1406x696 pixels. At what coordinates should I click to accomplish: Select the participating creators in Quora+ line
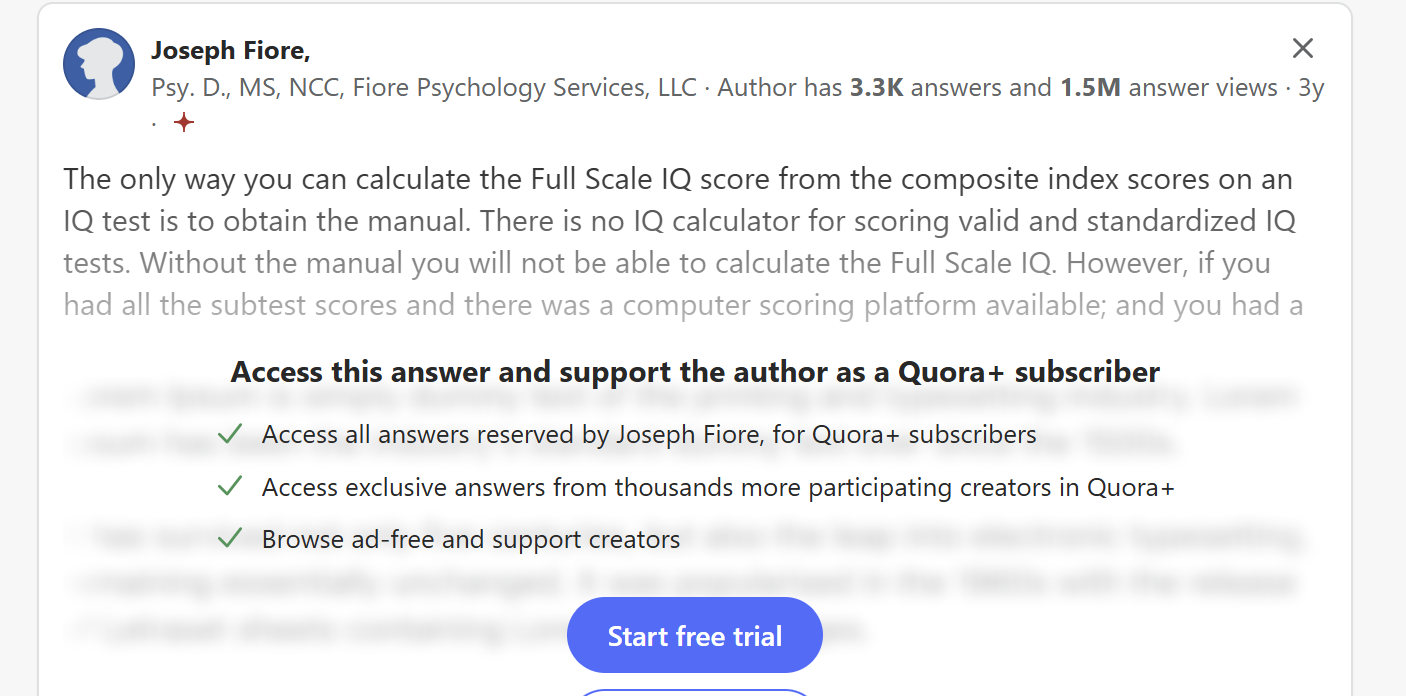[x=718, y=487]
